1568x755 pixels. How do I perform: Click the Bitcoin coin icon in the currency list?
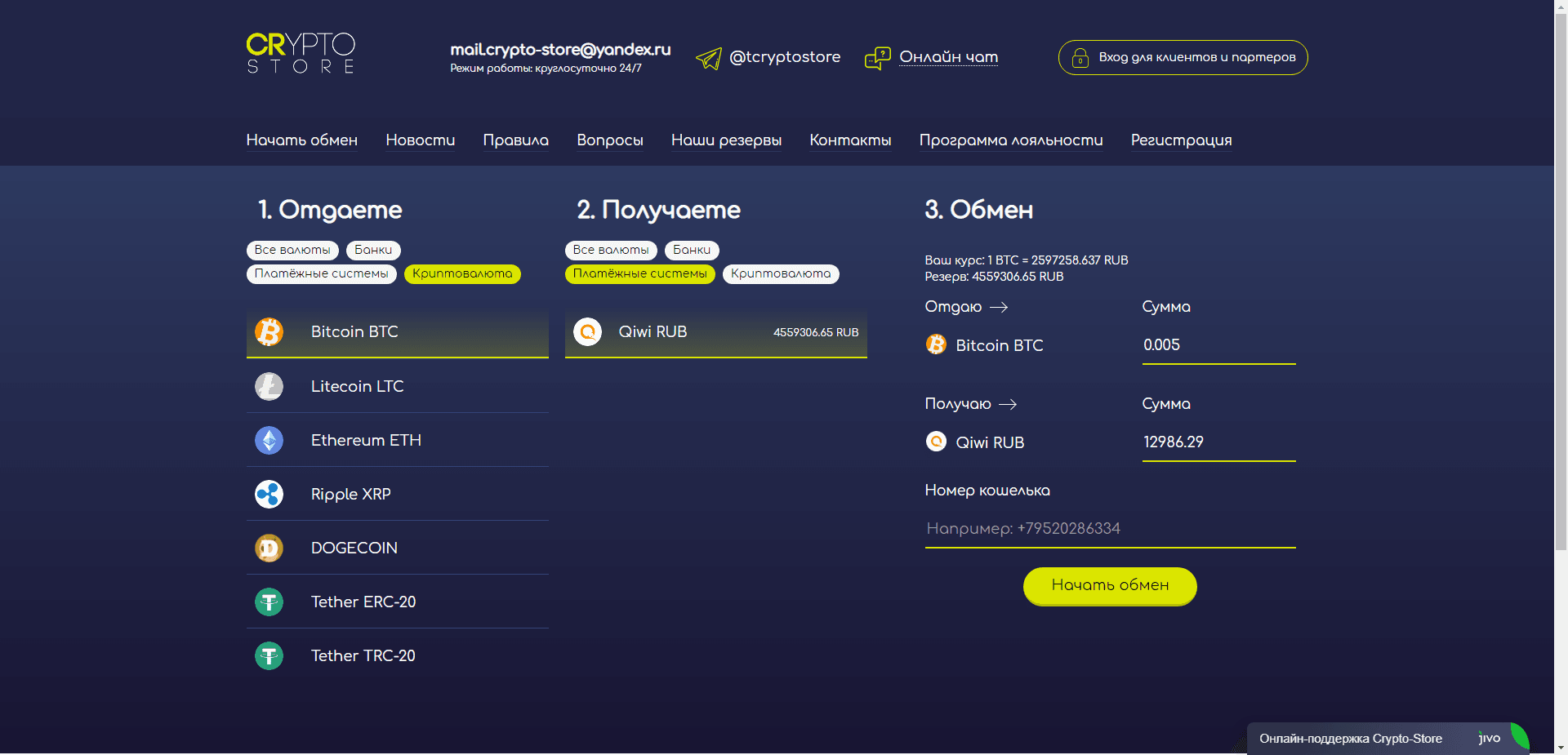click(269, 332)
